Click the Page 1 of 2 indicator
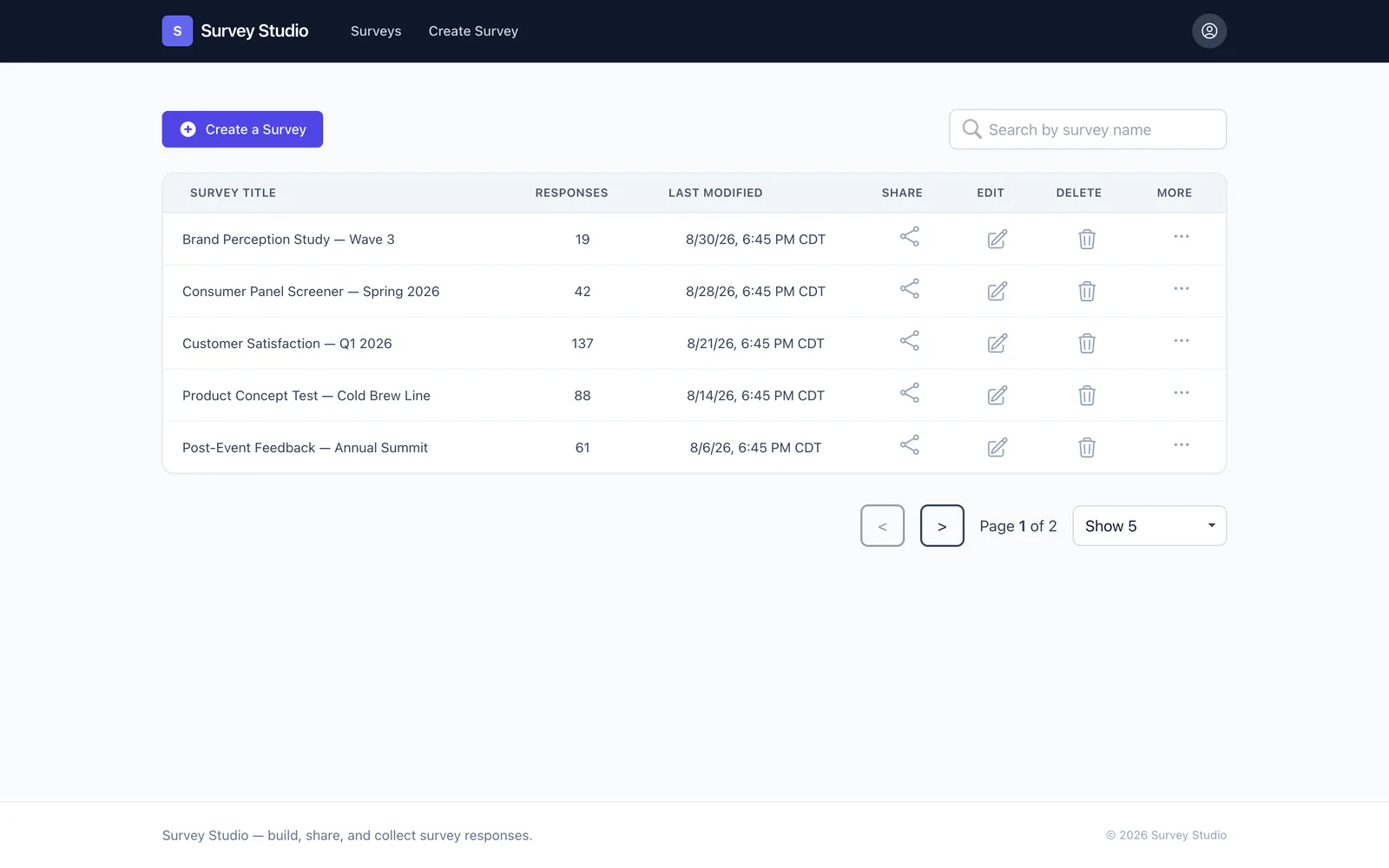This screenshot has height=868, width=1389. pos(1018,526)
